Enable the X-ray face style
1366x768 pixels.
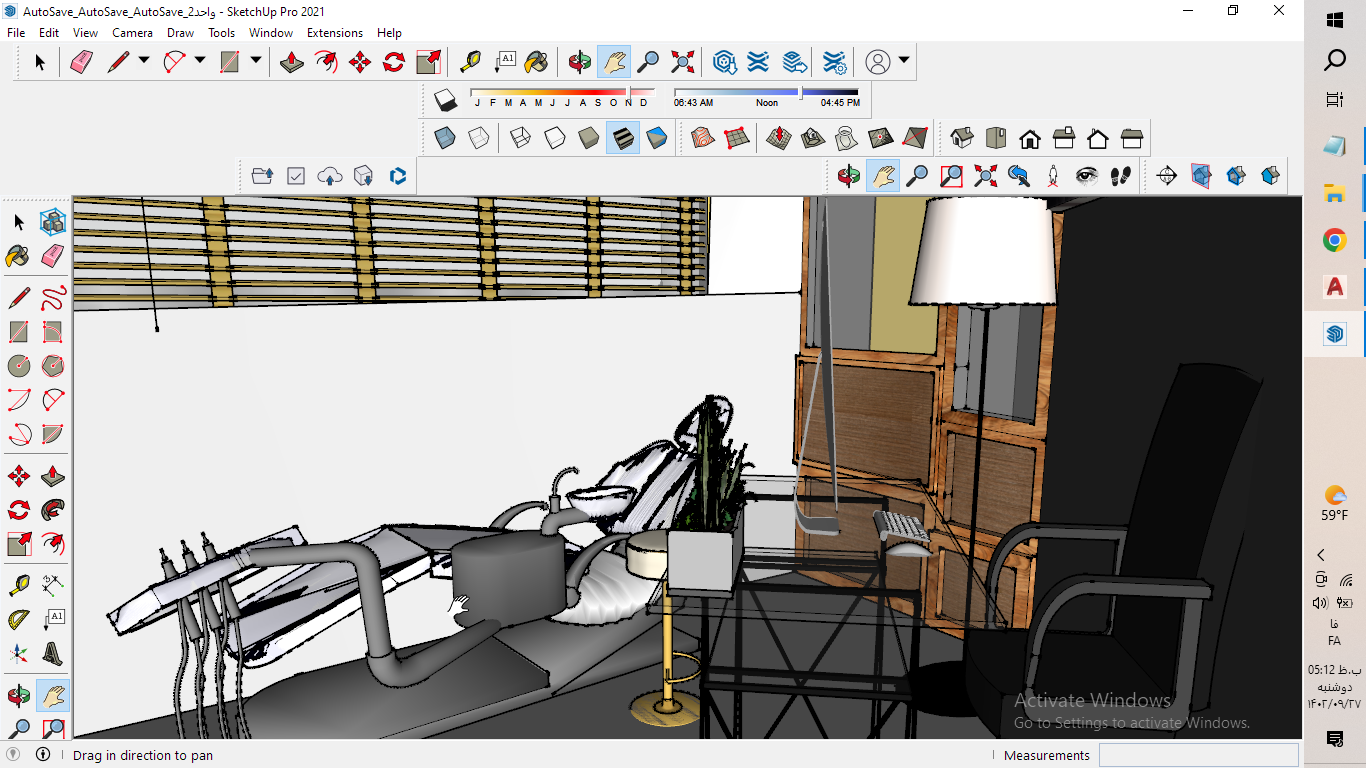point(444,138)
